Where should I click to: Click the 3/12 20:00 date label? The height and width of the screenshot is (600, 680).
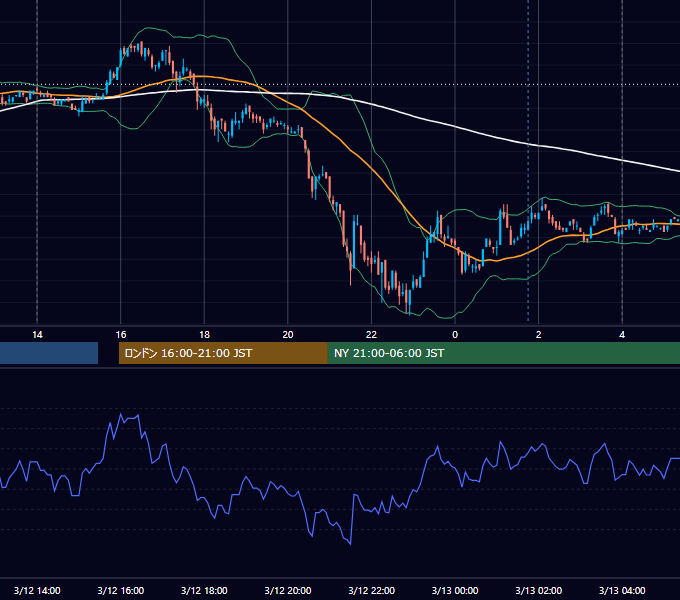[288, 590]
